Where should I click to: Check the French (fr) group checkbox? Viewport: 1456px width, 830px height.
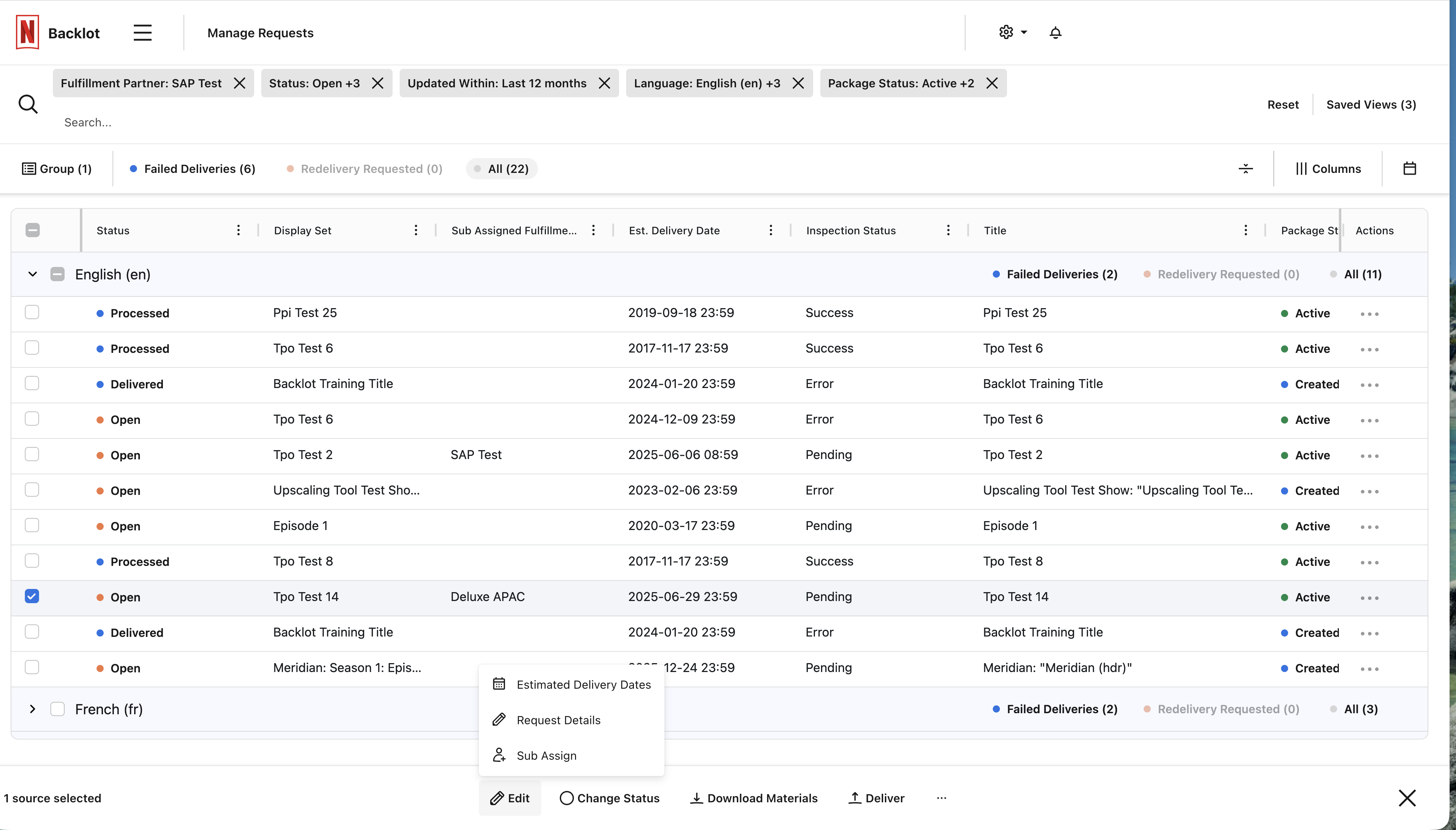click(x=58, y=709)
